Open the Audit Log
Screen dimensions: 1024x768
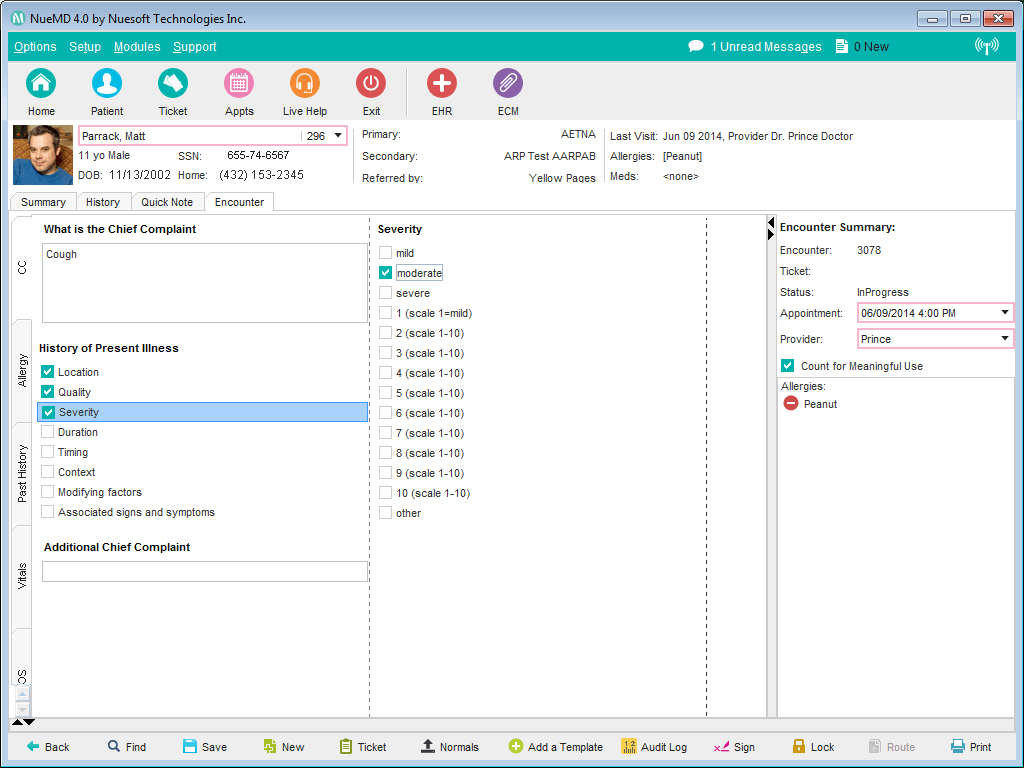click(x=662, y=746)
